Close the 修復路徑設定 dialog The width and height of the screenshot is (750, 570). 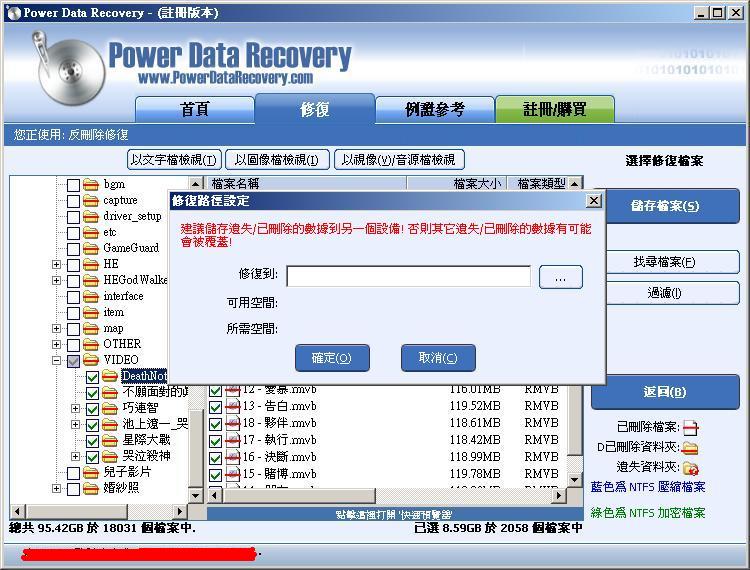[x=594, y=200]
